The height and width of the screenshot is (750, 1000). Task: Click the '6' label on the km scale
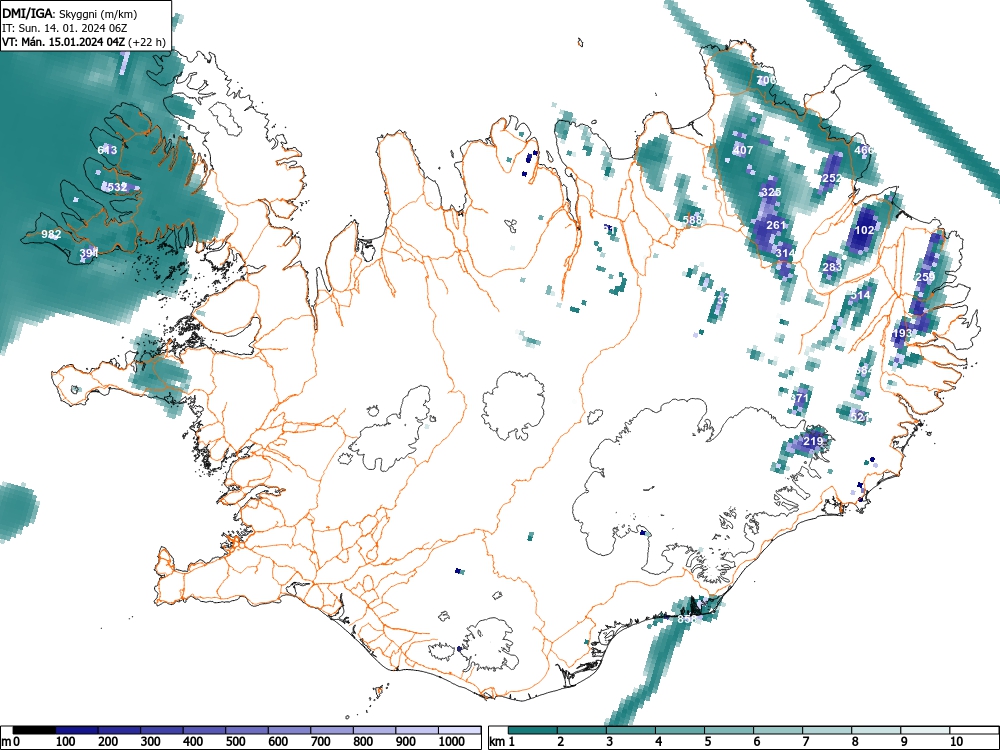(x=756, y=742)
